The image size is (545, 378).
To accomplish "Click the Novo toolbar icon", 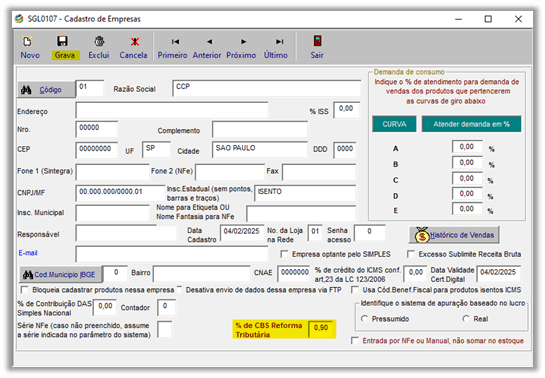I will [x=28, y=41].
